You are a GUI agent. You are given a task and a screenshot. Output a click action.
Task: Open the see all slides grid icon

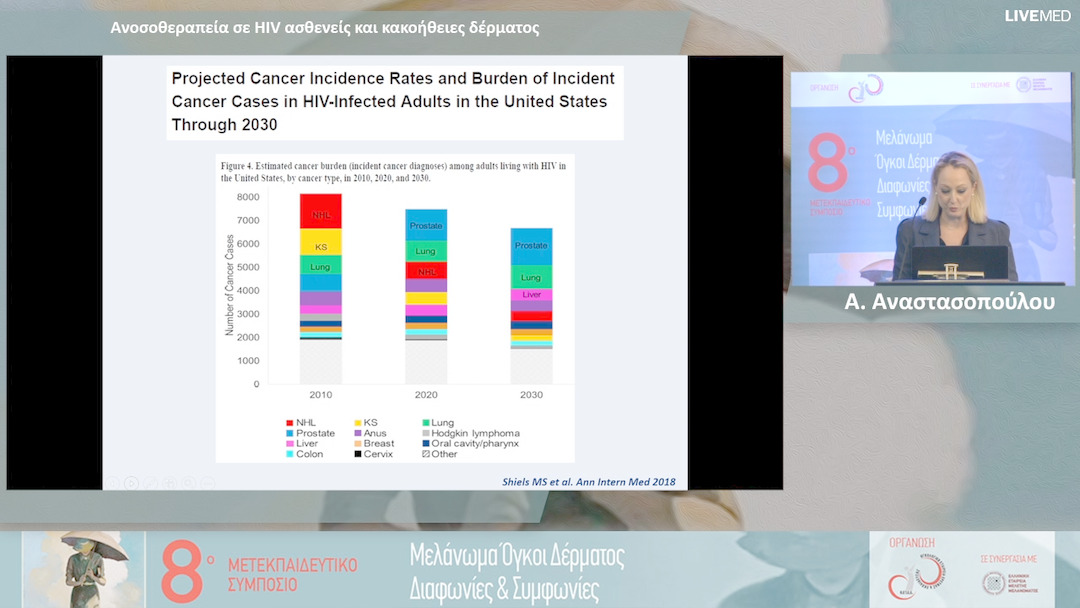169,482
